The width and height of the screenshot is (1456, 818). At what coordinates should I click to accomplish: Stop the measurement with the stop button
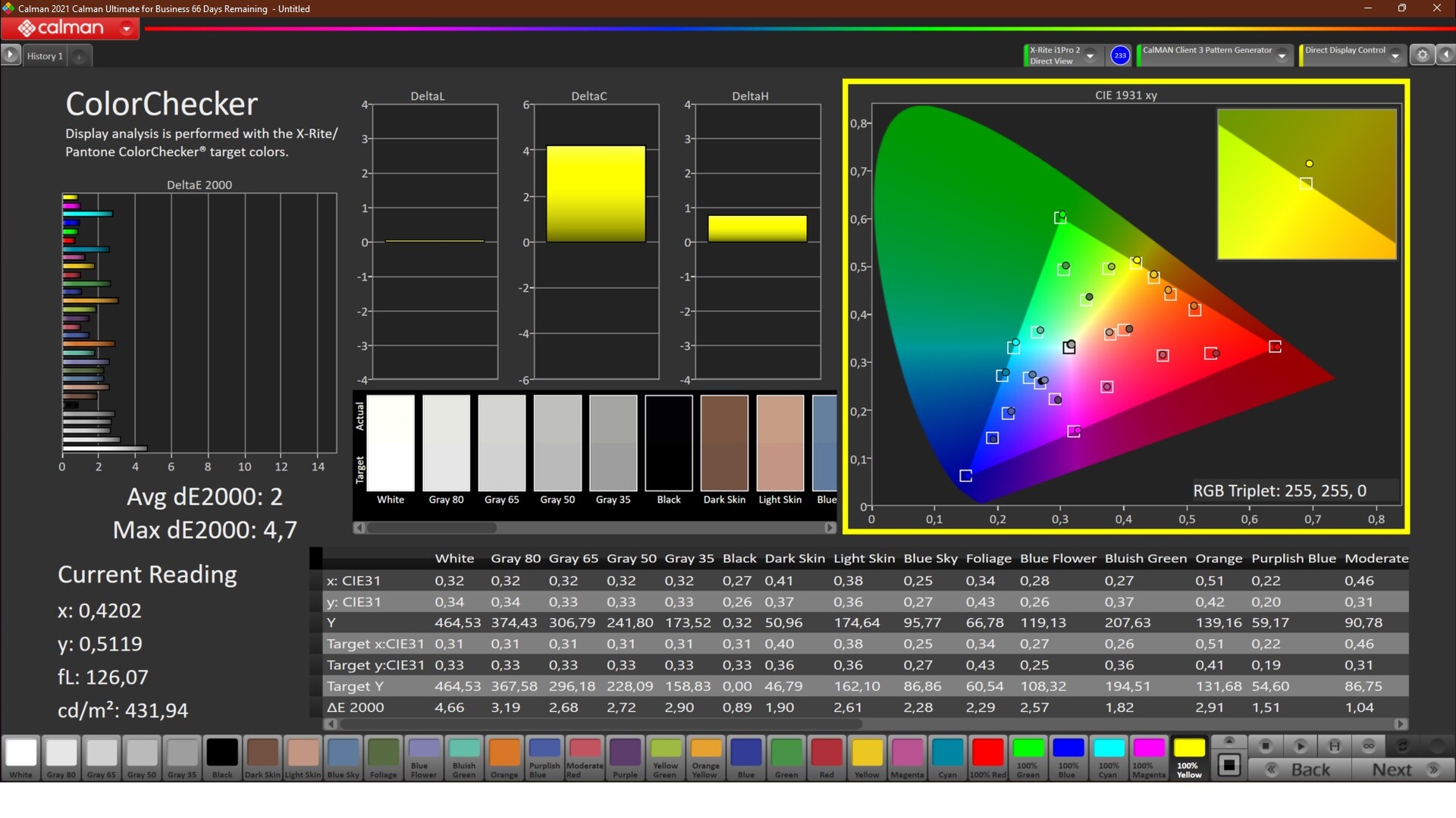(1265, 746)
